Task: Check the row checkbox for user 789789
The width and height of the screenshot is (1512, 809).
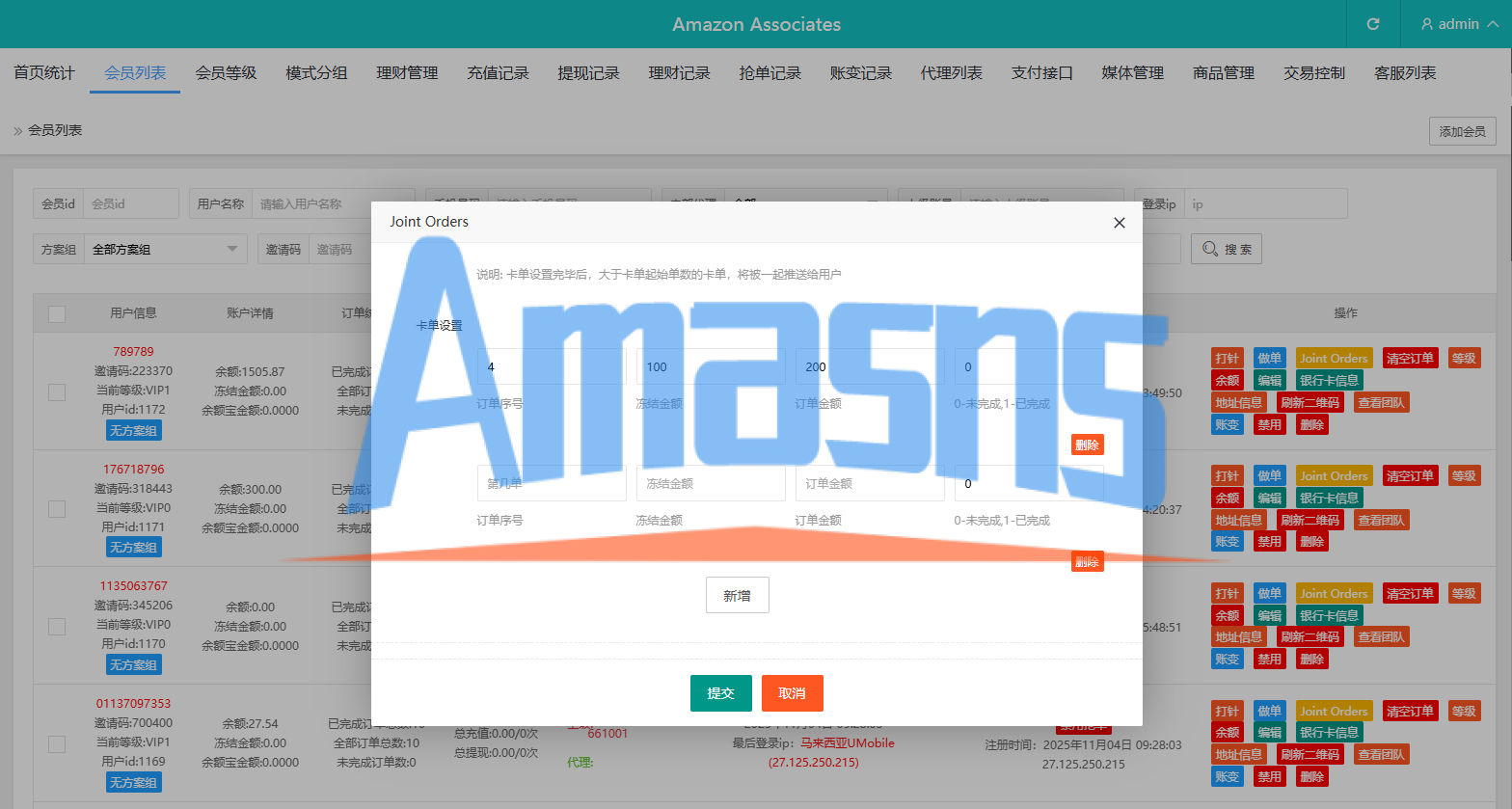Action: click(x=57, y=392)
